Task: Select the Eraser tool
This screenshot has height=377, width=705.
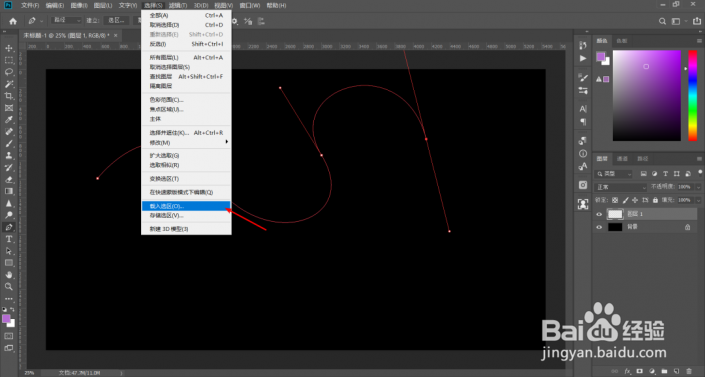Action: (9, 180)
